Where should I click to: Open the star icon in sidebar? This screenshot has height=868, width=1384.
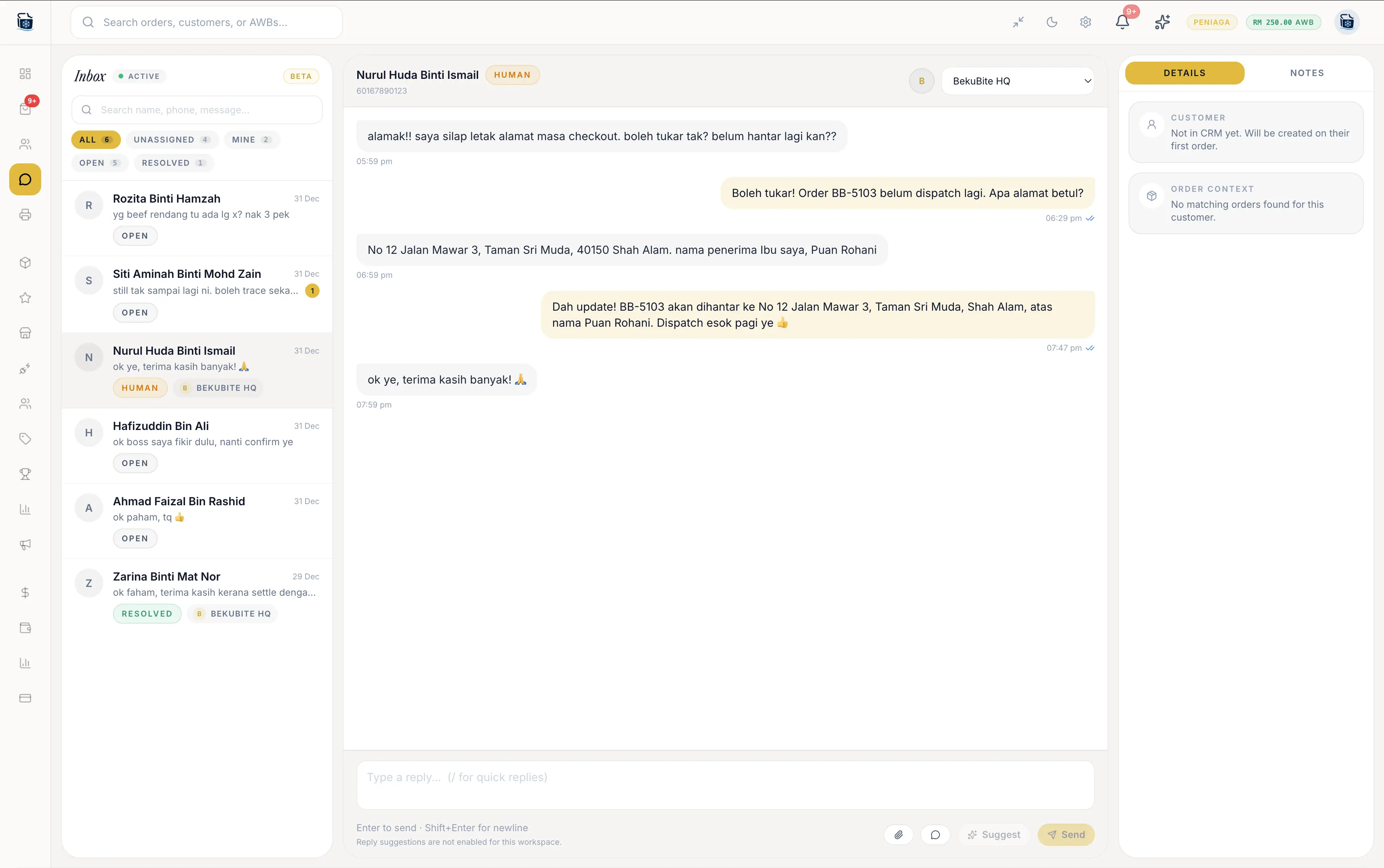click(25, 297)
